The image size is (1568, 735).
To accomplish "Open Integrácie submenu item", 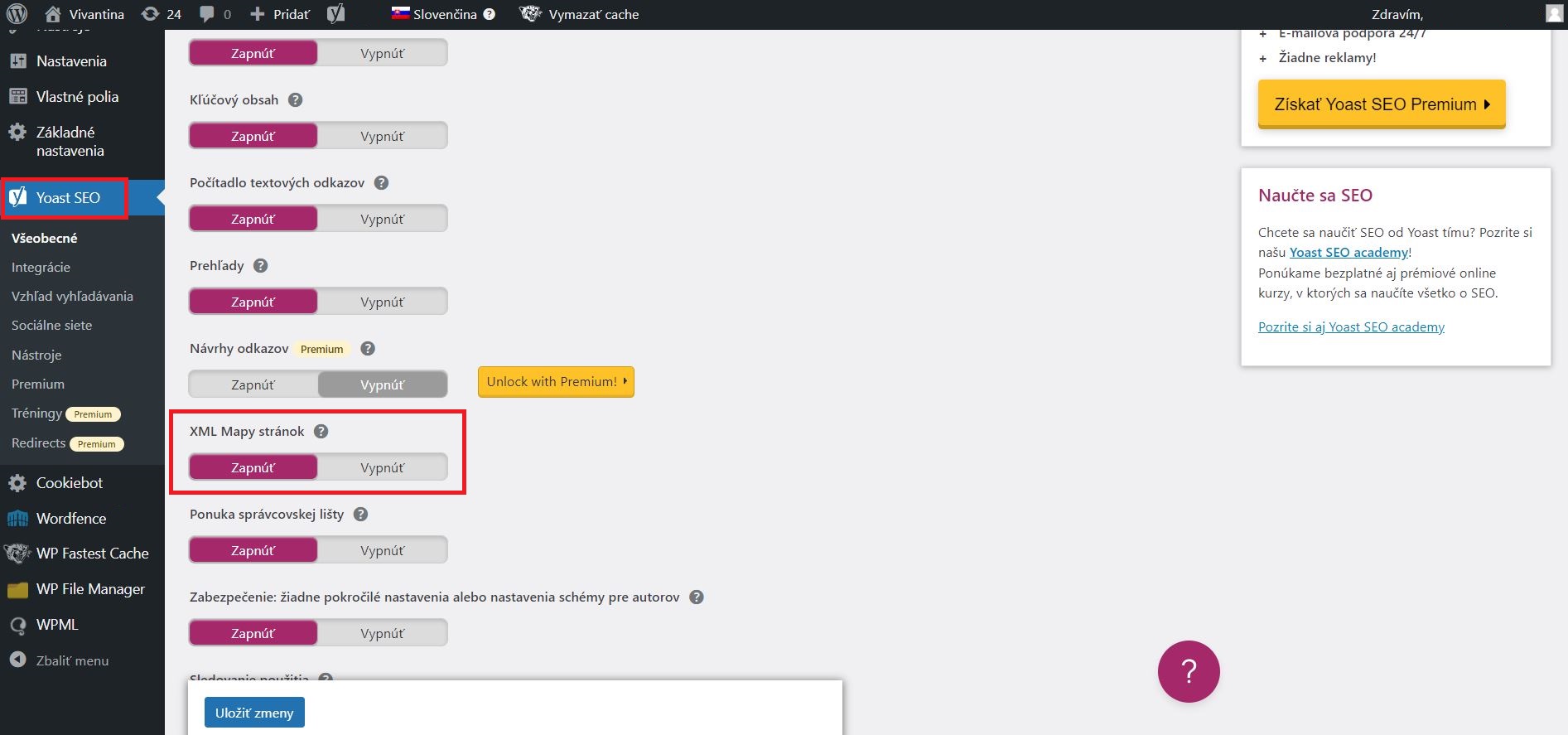I will [41, 267].
